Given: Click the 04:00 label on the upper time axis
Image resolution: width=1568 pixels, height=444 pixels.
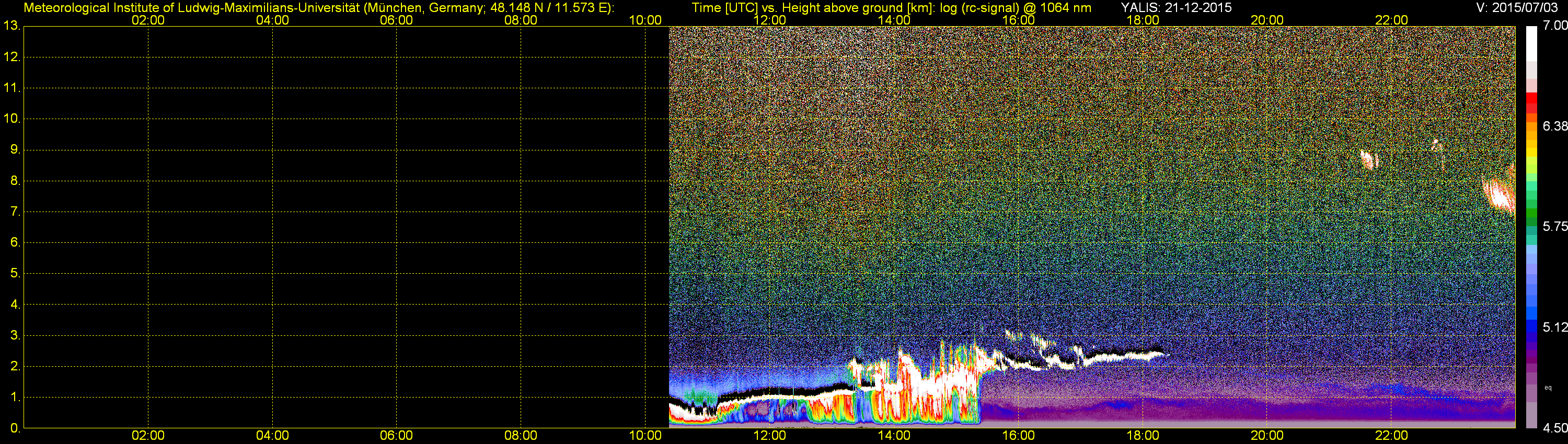Looking at the screenshot, I should [272, 20].
